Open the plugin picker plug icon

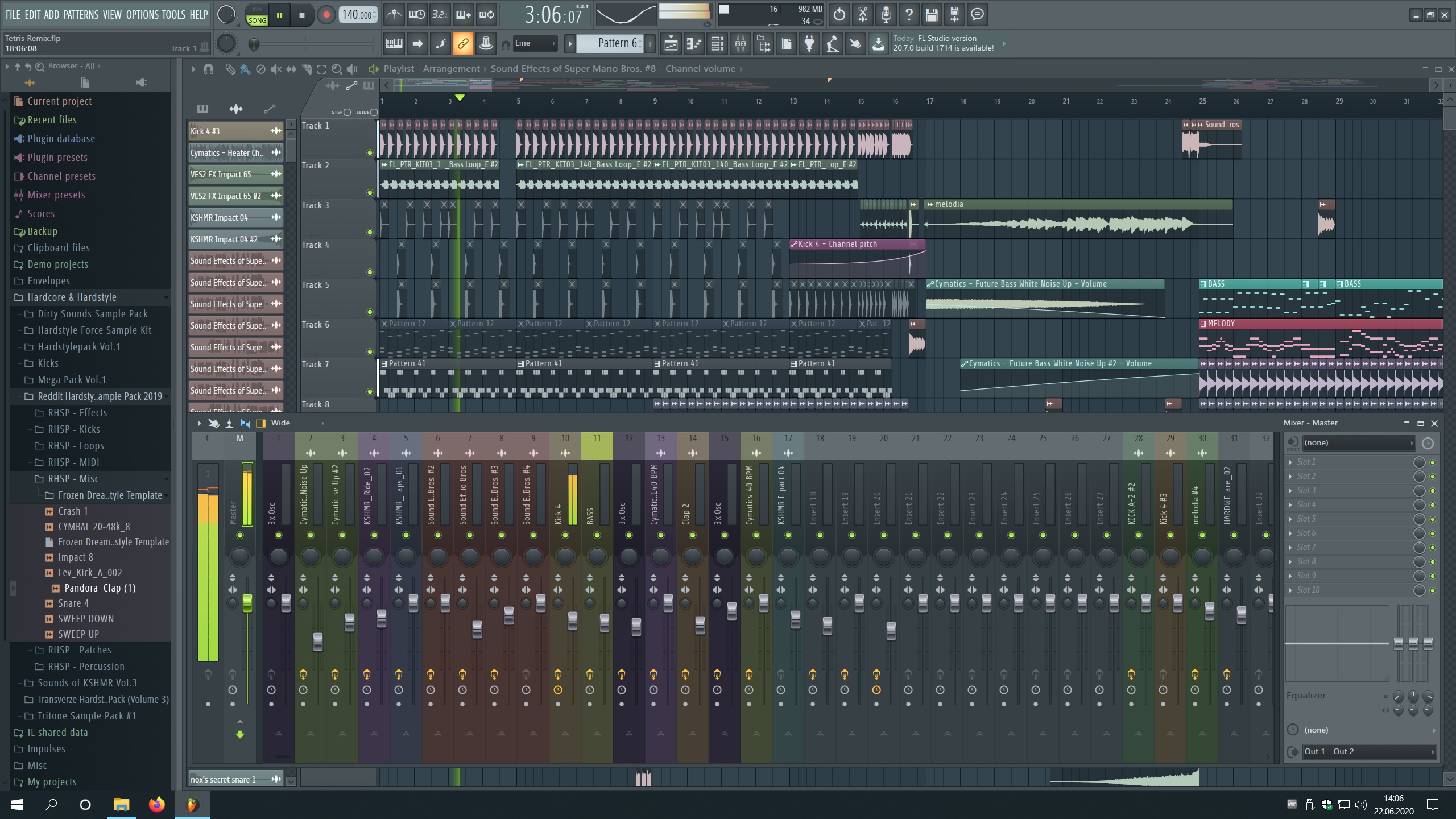(809, 44)
